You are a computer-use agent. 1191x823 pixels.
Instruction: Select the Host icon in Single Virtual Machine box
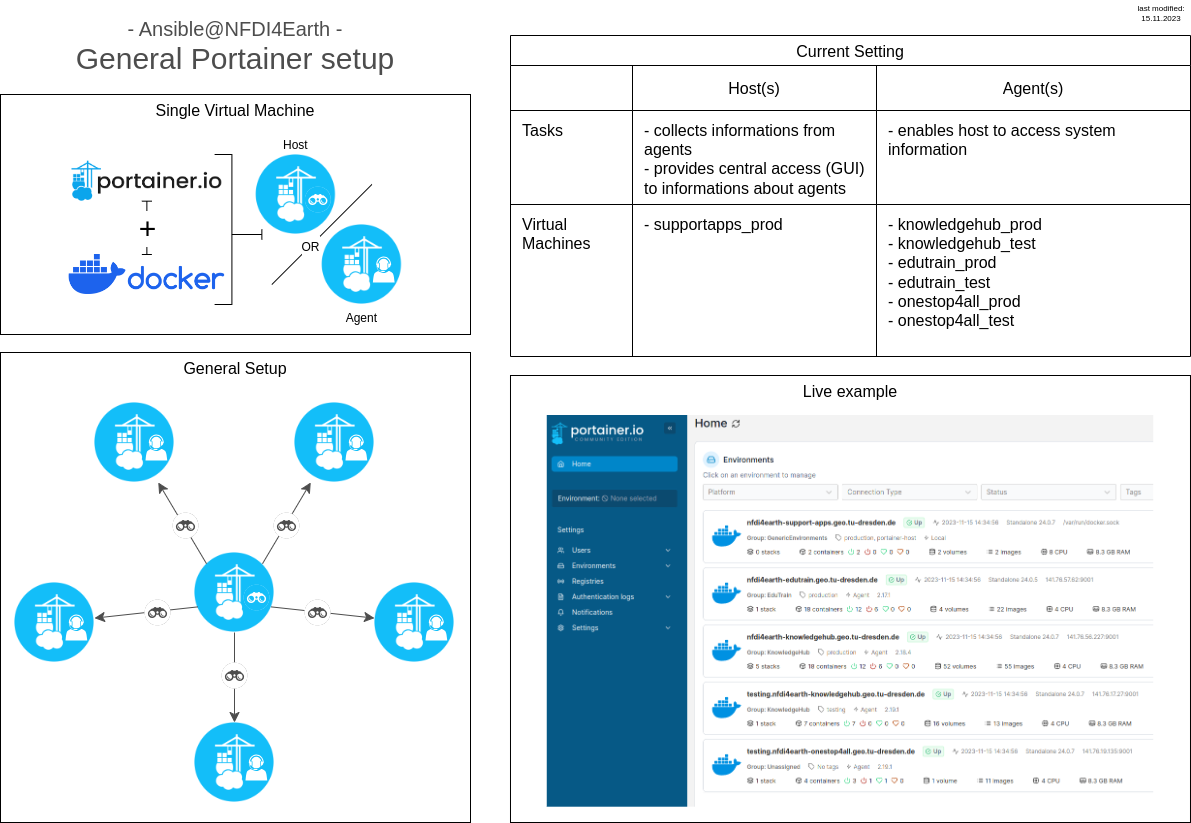pyautogui.click(x=295, y=194)
